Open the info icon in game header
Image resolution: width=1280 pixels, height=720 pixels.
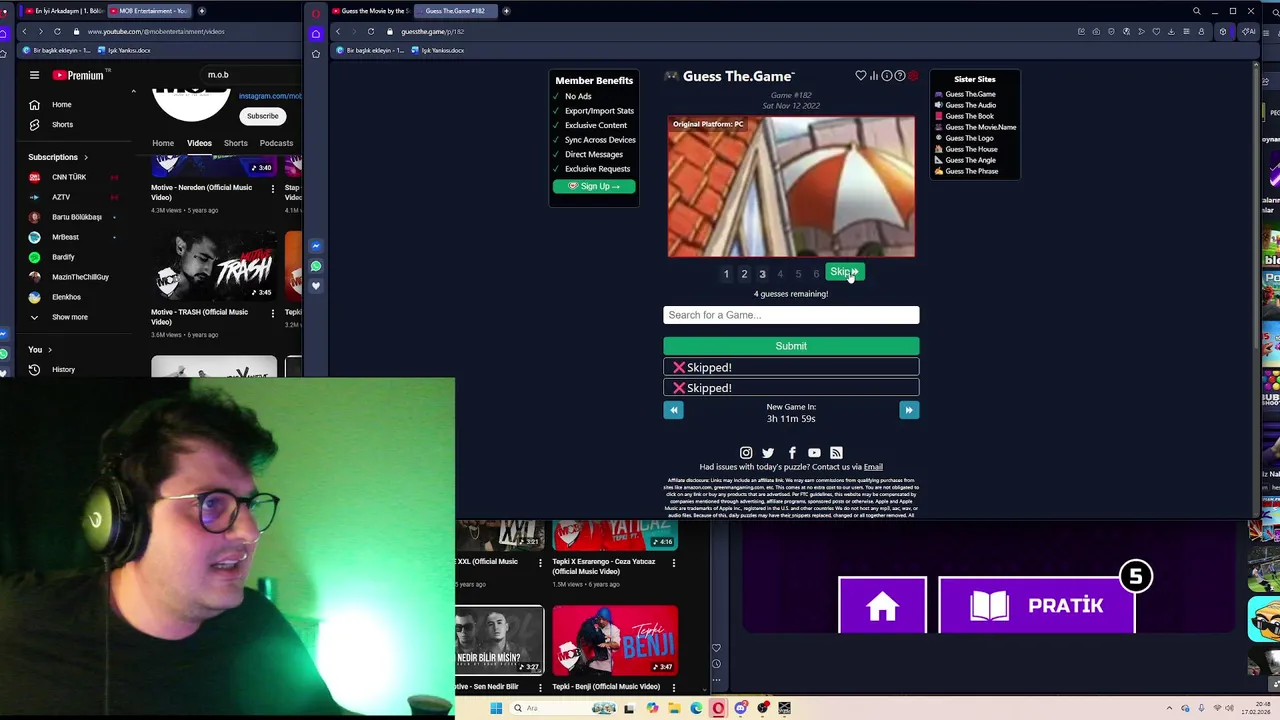pyautogui.click(x=886, y=76)
